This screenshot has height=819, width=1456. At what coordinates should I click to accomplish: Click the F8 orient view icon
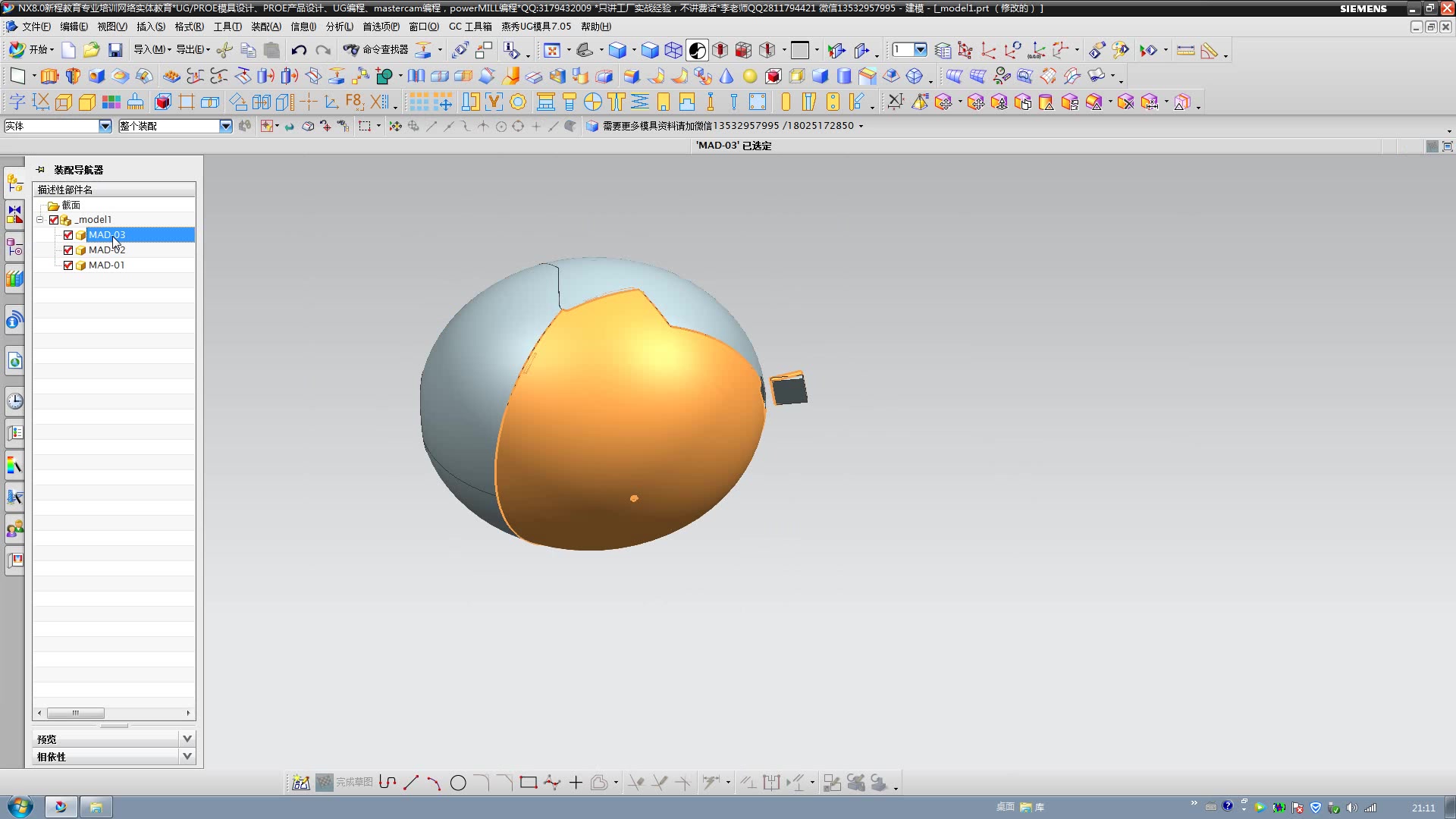(354, 102)
